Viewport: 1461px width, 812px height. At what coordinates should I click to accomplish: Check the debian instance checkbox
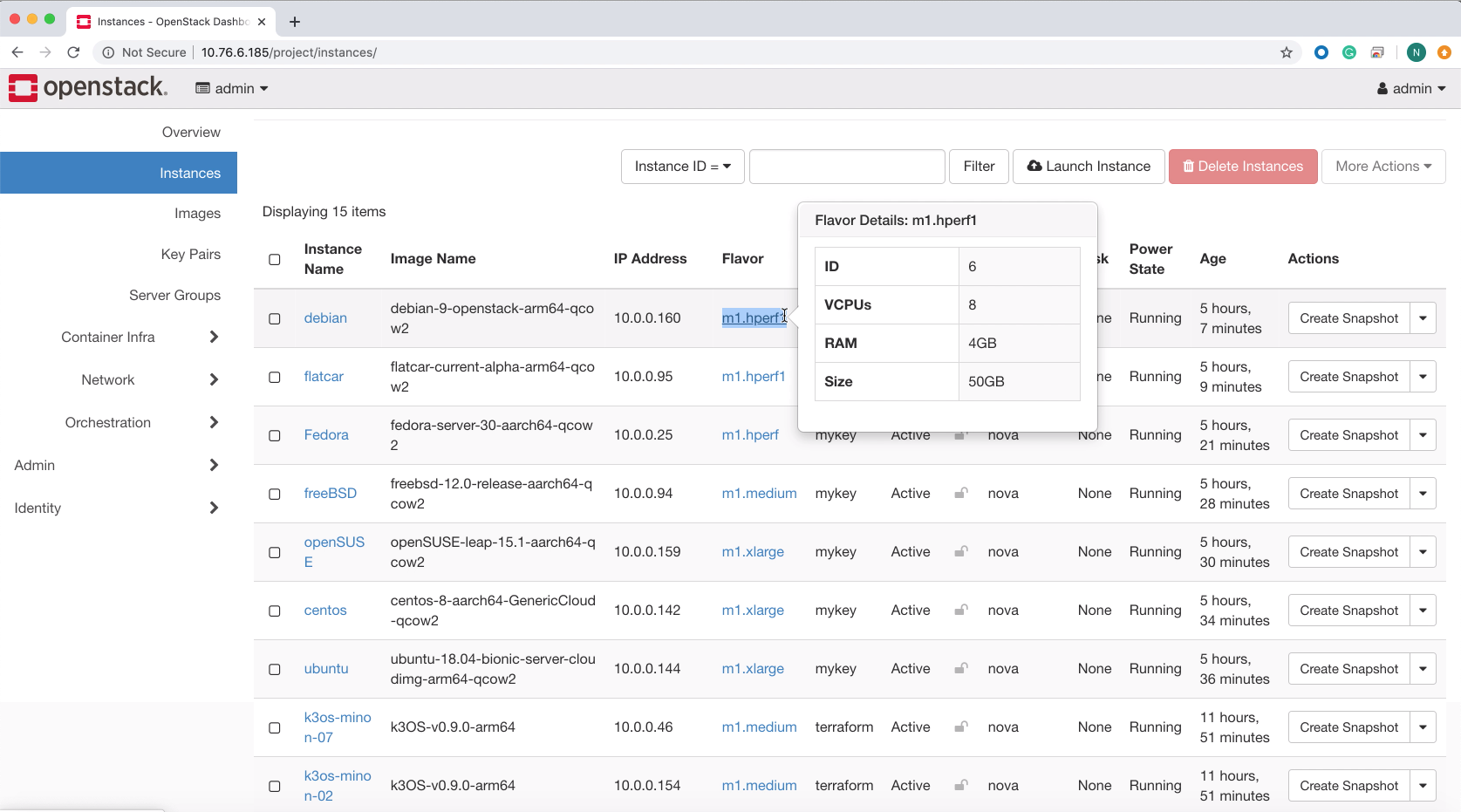click(x=275, y=319)
